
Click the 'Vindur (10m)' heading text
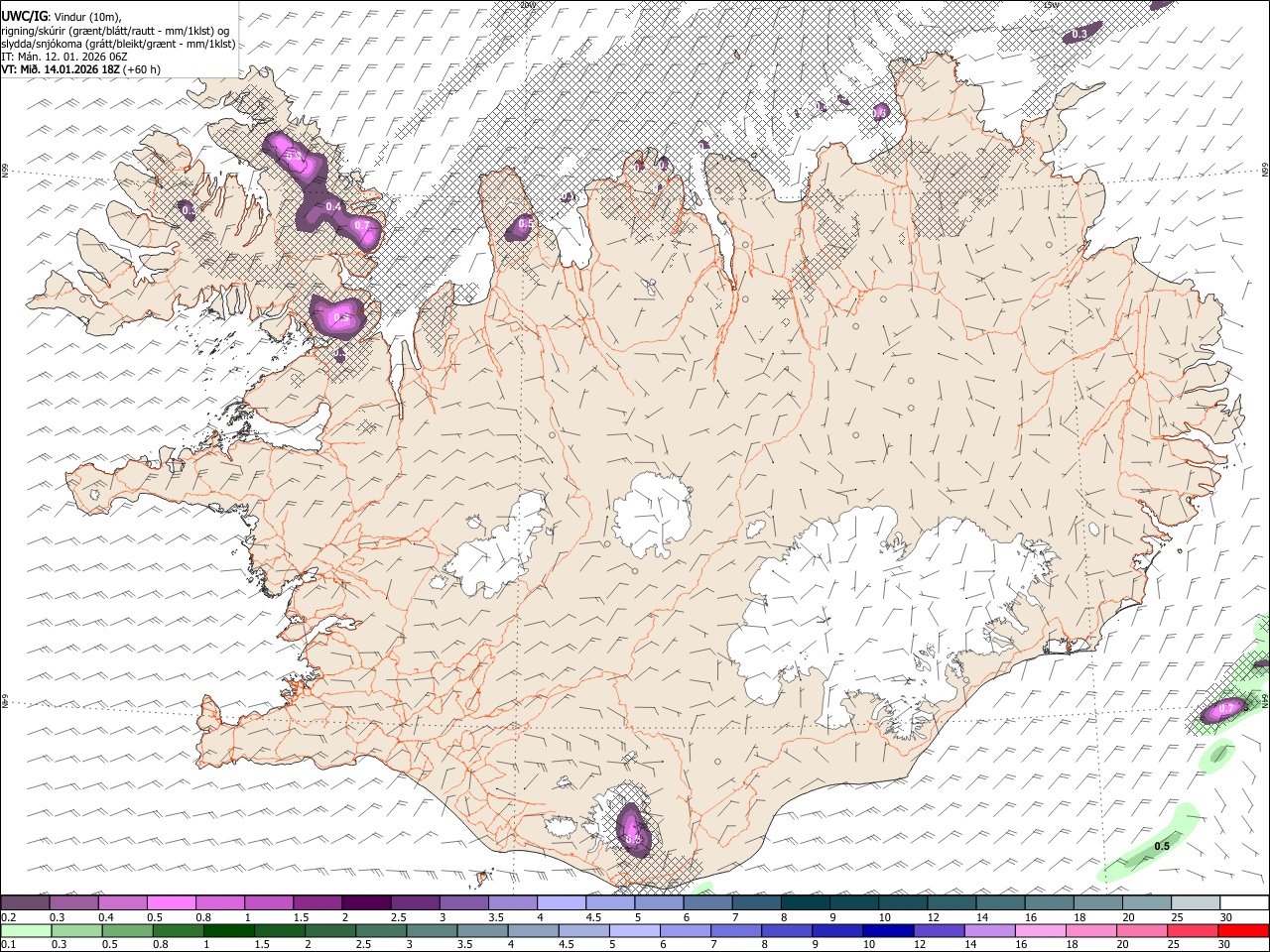click(87, 16)
